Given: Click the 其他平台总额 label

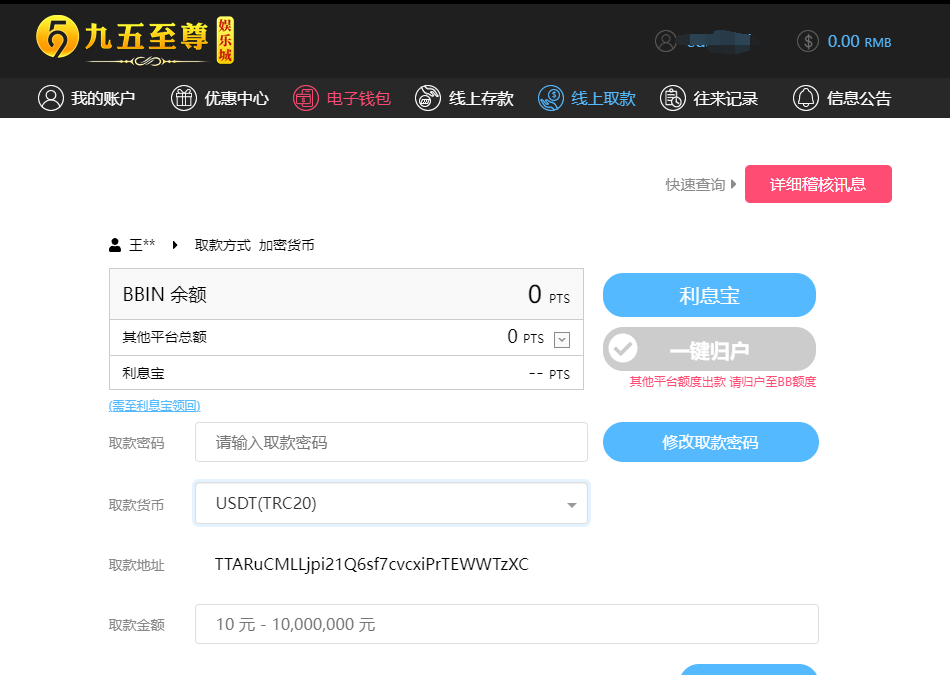Looking at the screenshot, I should click(165, 337).
